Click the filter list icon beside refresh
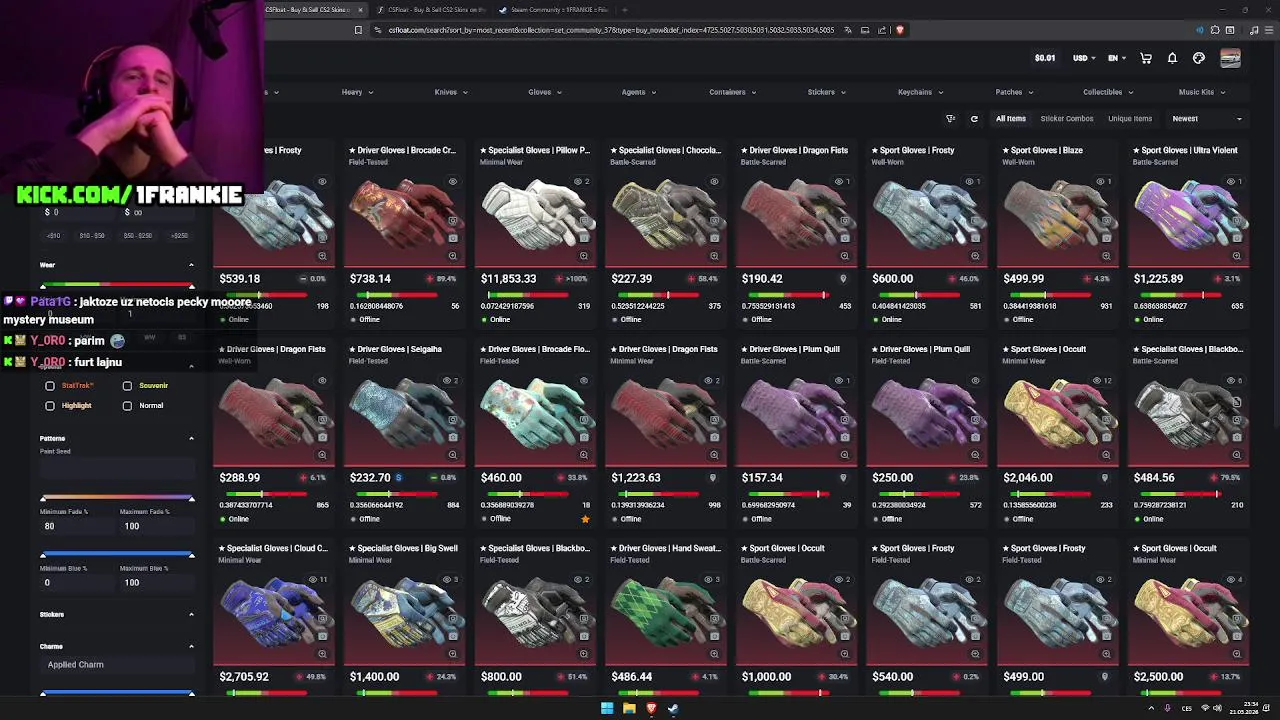Screen dimensions: 1280x720 click(x=951, y=119)
